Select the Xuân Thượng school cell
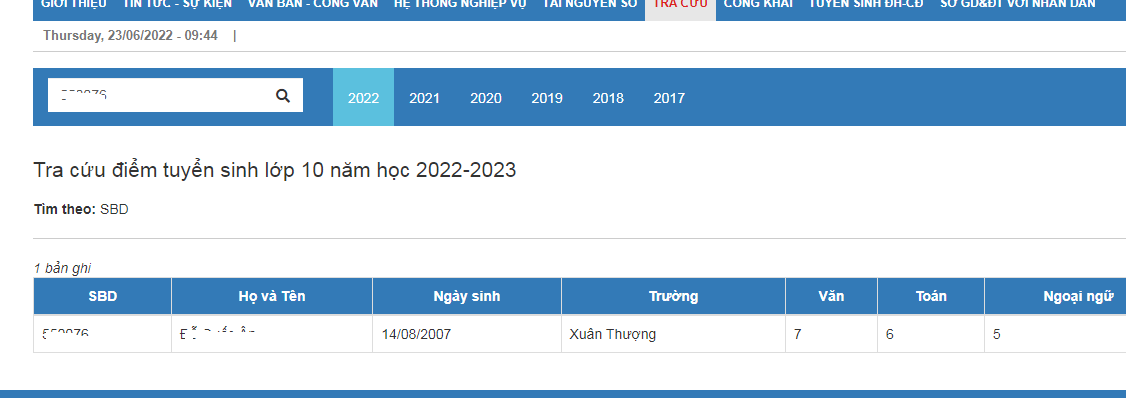The width and height of the screenshot is (1126, 398). click(674, 334)
